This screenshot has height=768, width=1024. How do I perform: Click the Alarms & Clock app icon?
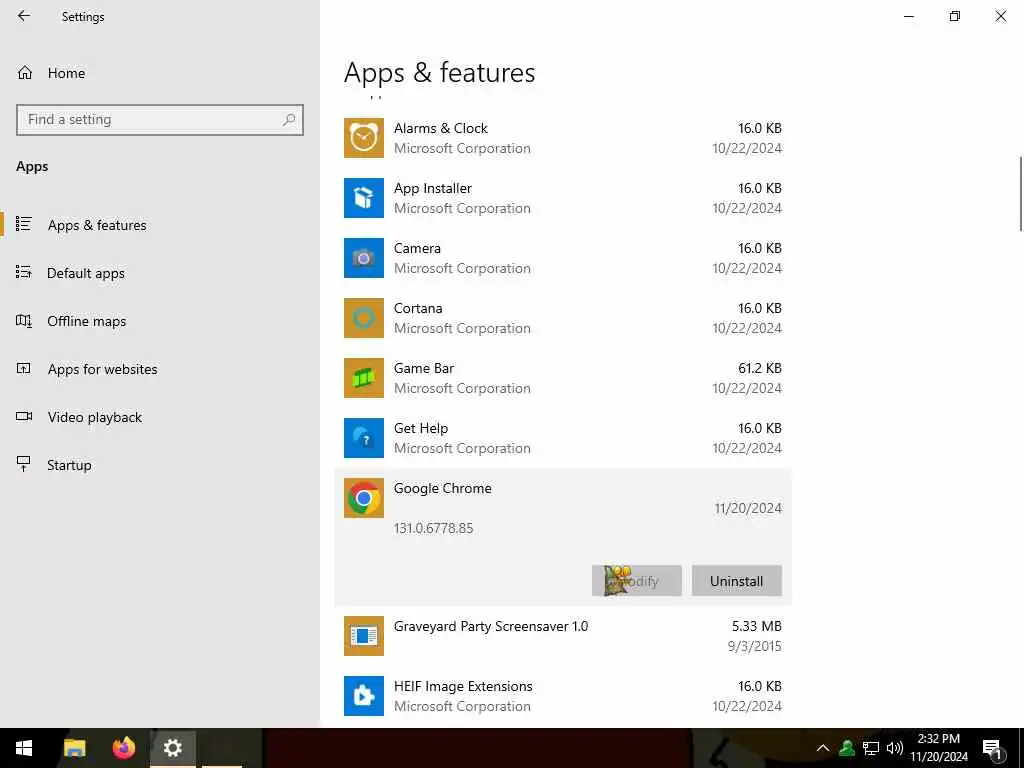[364, 138]
